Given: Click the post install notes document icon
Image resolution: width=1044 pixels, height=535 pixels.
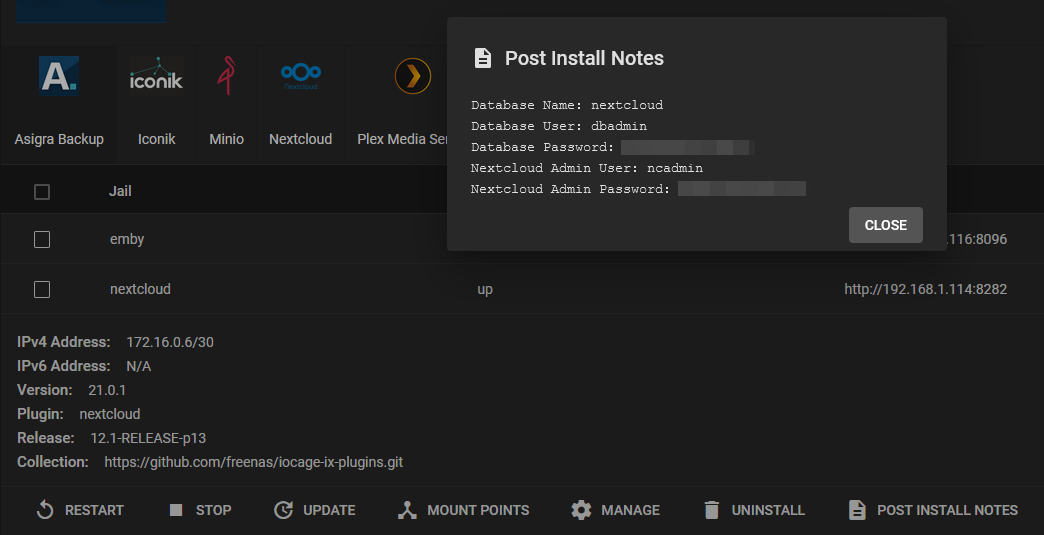Looking at the screenshot, I should pyautogui.click(x=857, y=510).
